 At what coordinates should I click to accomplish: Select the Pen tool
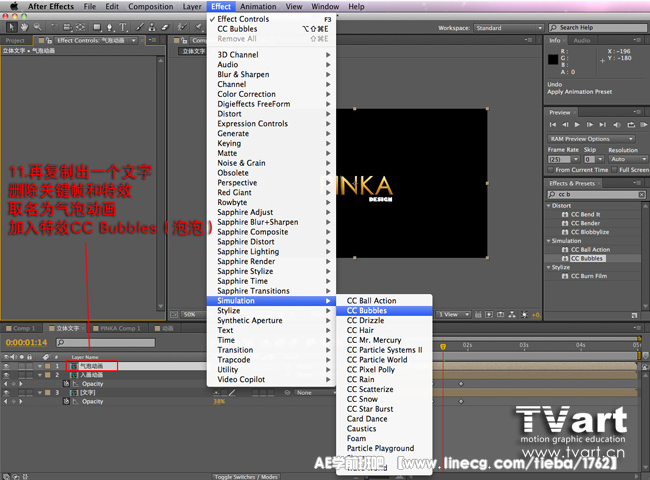coord(110,27)
